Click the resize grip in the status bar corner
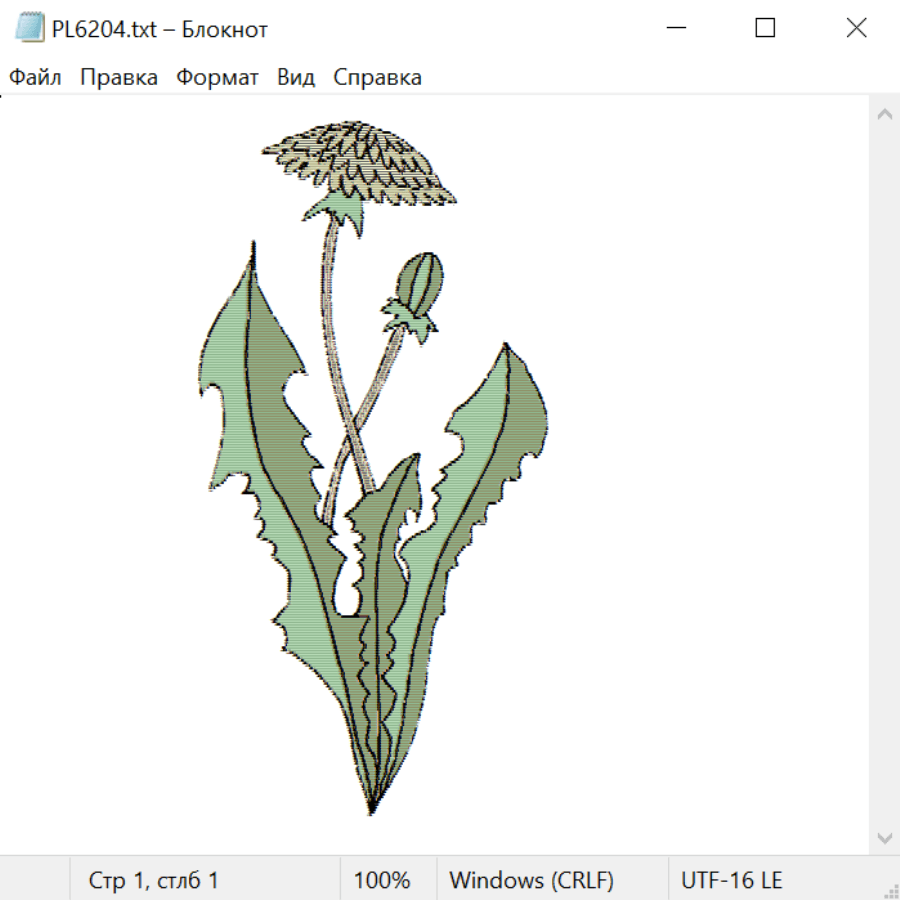The image size is (900, 900). tap(891, 891)
